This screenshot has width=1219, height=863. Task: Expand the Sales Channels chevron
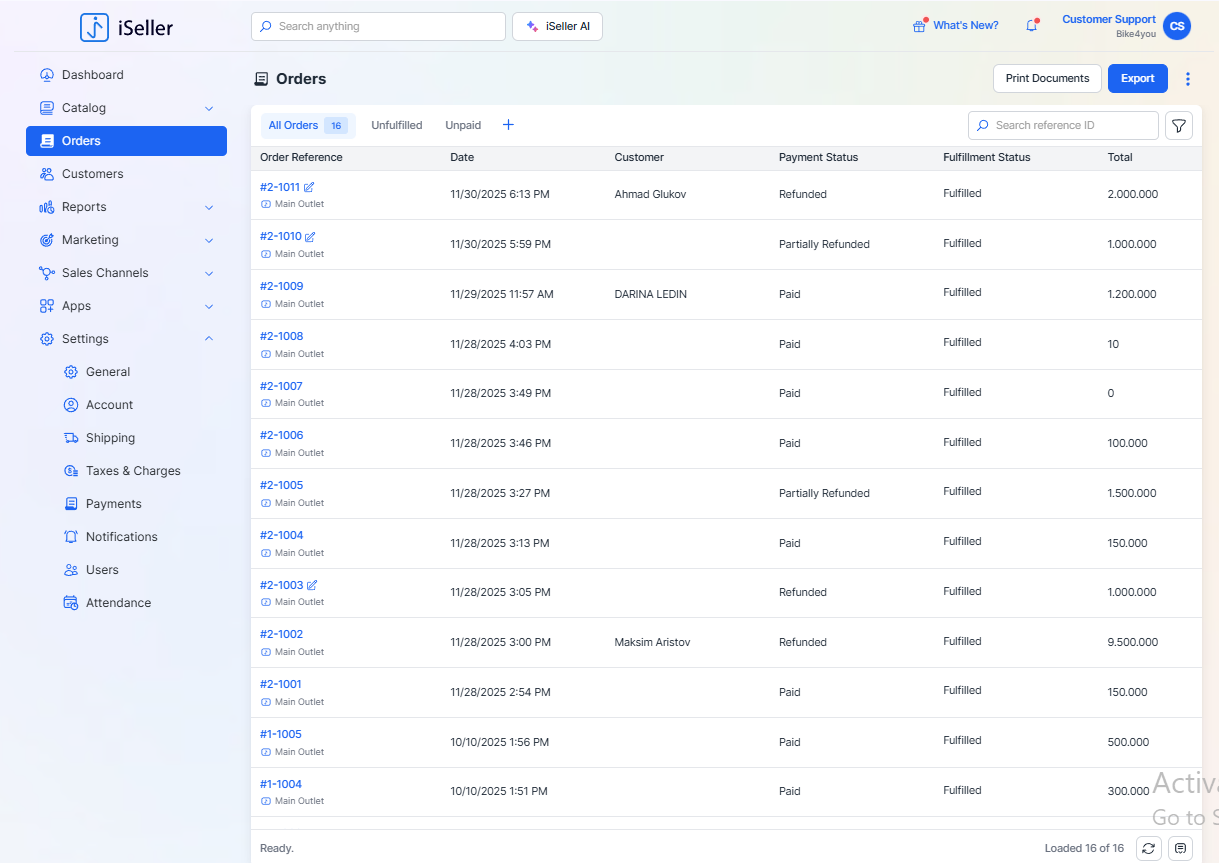[x=209, y=273]
